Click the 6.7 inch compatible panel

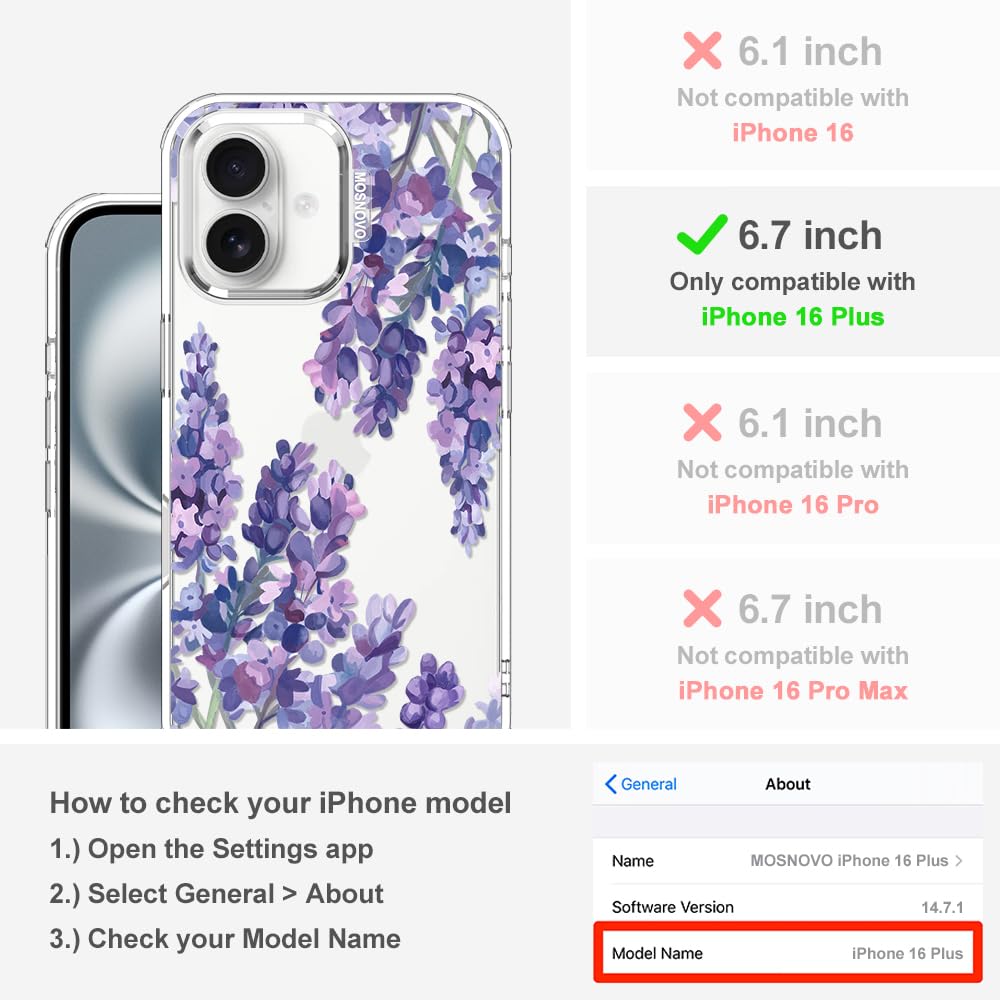tap(793, 272)
